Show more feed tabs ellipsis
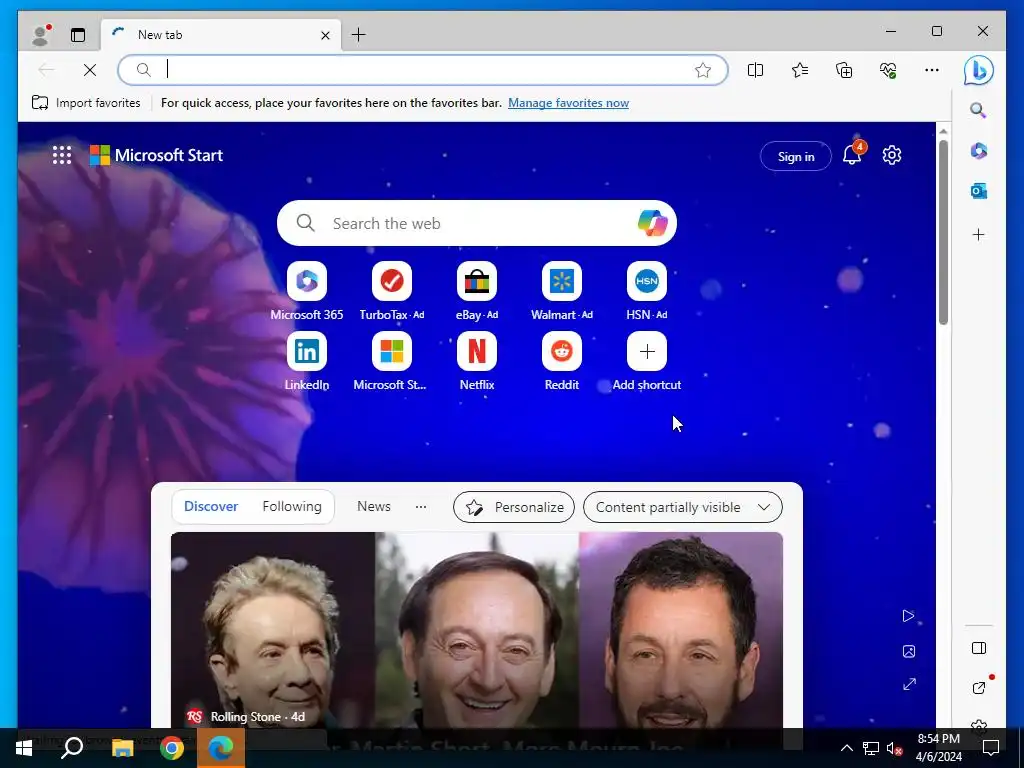Screen dimensions: 1024x768 (421, 506)
